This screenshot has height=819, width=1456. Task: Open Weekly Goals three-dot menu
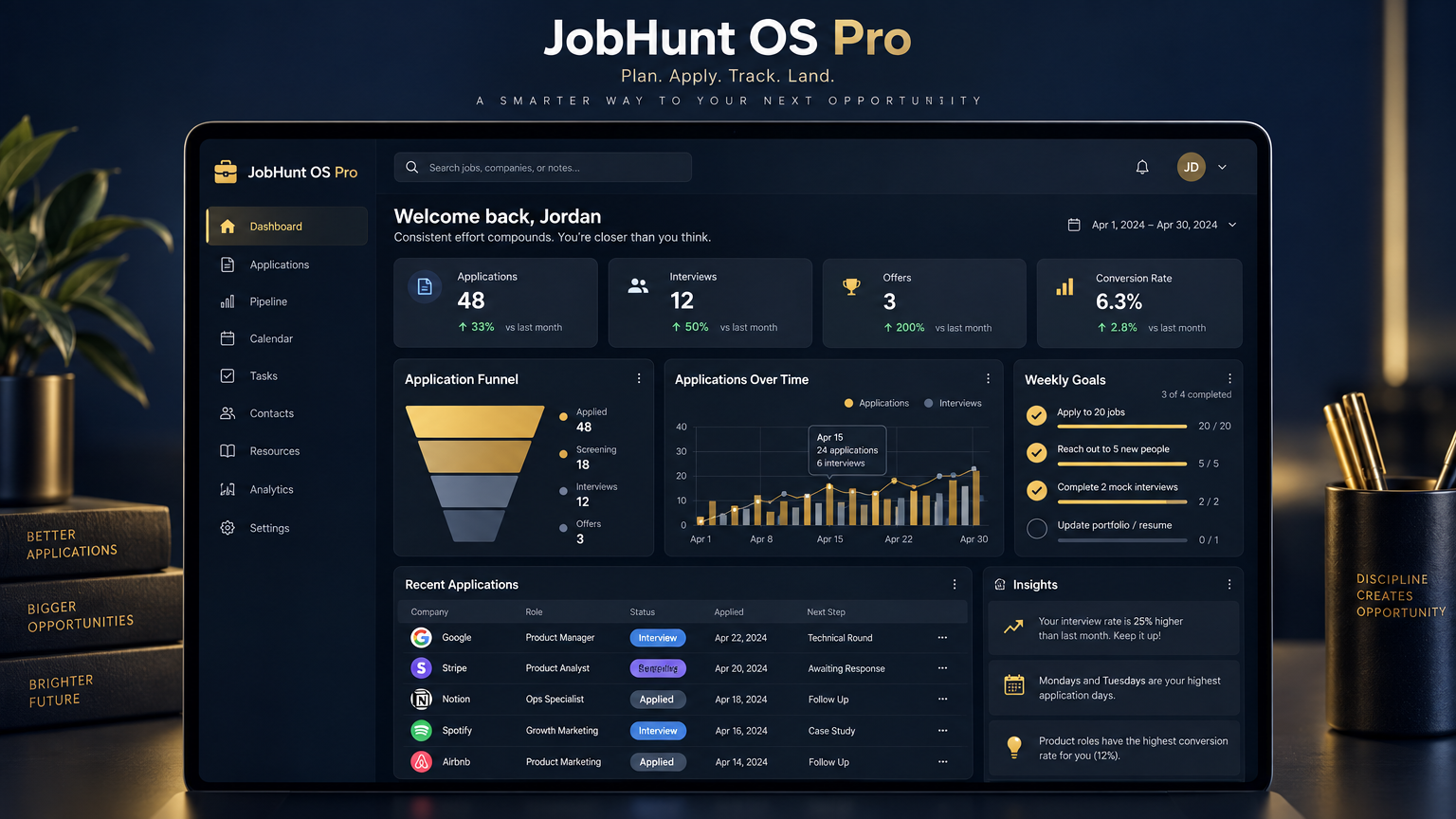(x=1229, y=378)
